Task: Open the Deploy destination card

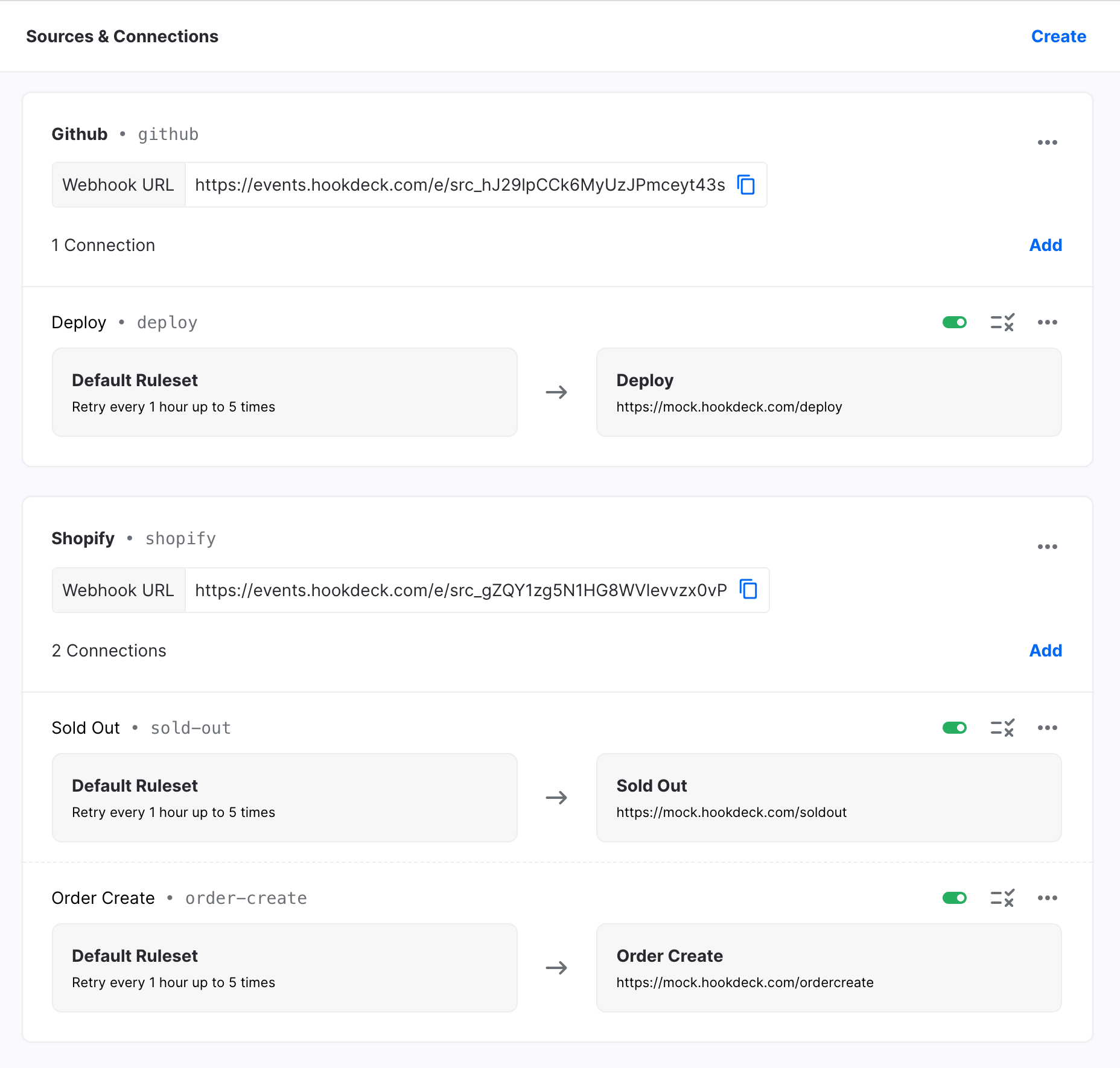Action: (x=829, y=392)
